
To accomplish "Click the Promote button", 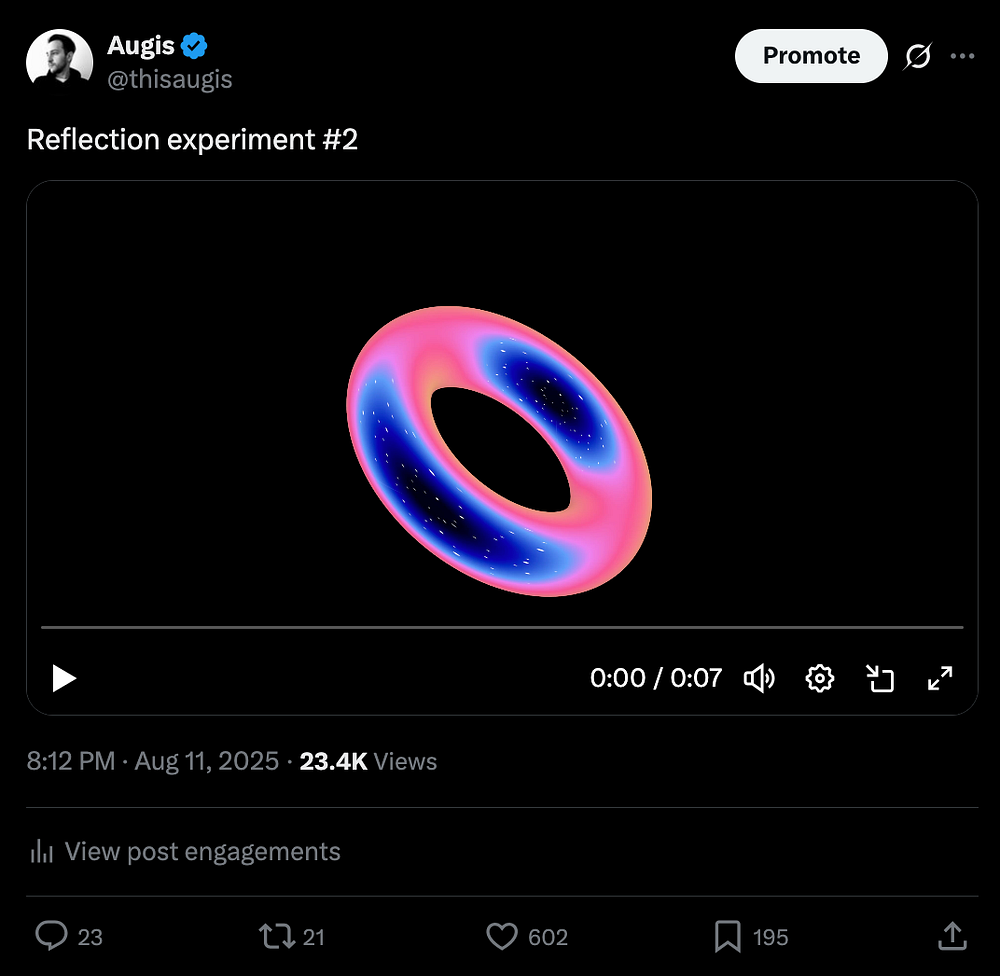I will pos(811,56).
